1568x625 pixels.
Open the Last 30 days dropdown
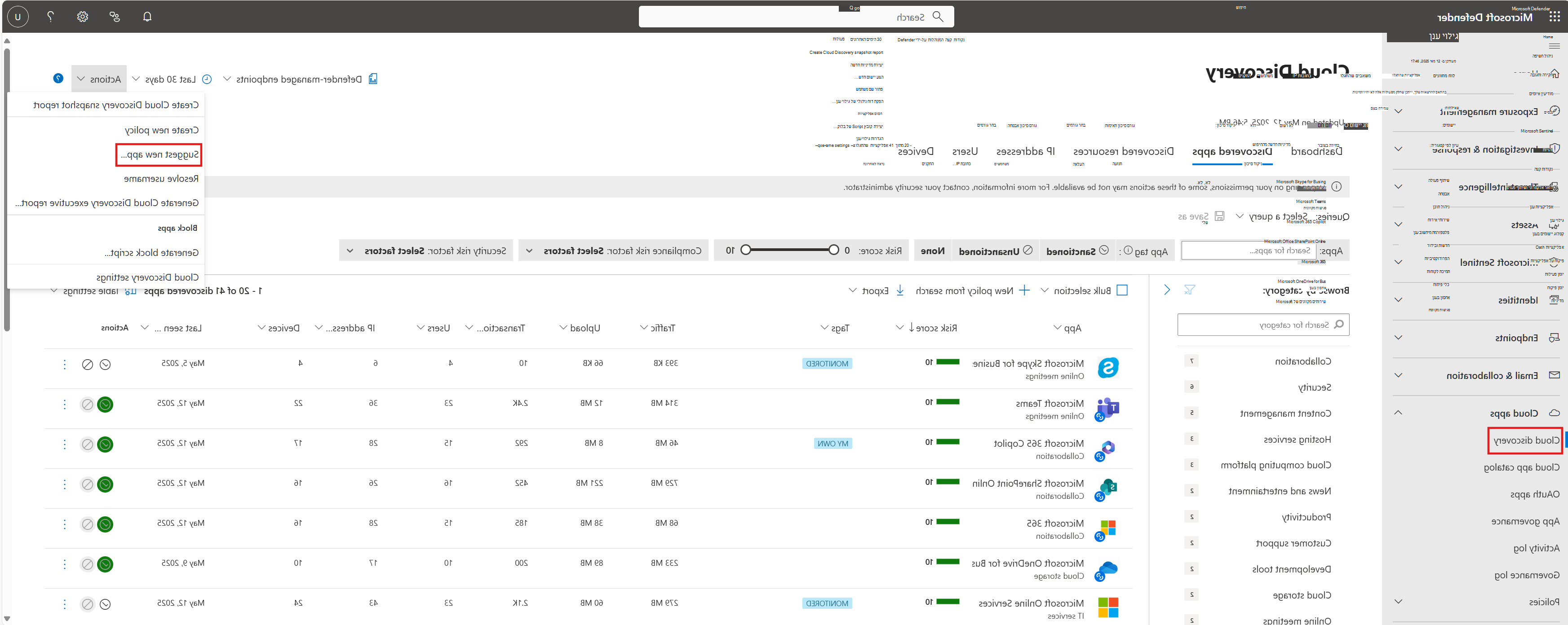pyautogui.click(x=170, y=79)
